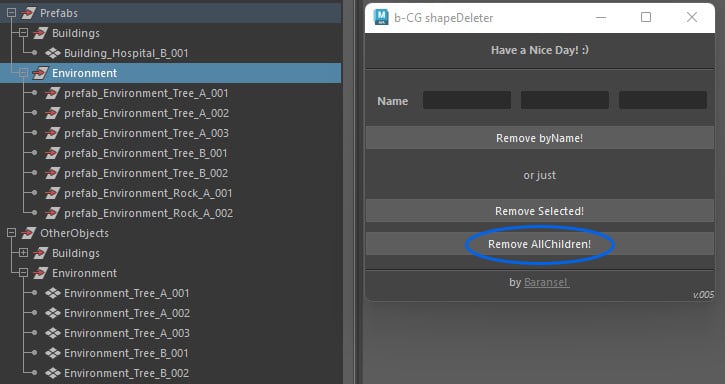Click the icon of prefab_Environment_Tree_A_003
Image resolution: width=725 pixels, height=384 pixels.
(52, 133)
